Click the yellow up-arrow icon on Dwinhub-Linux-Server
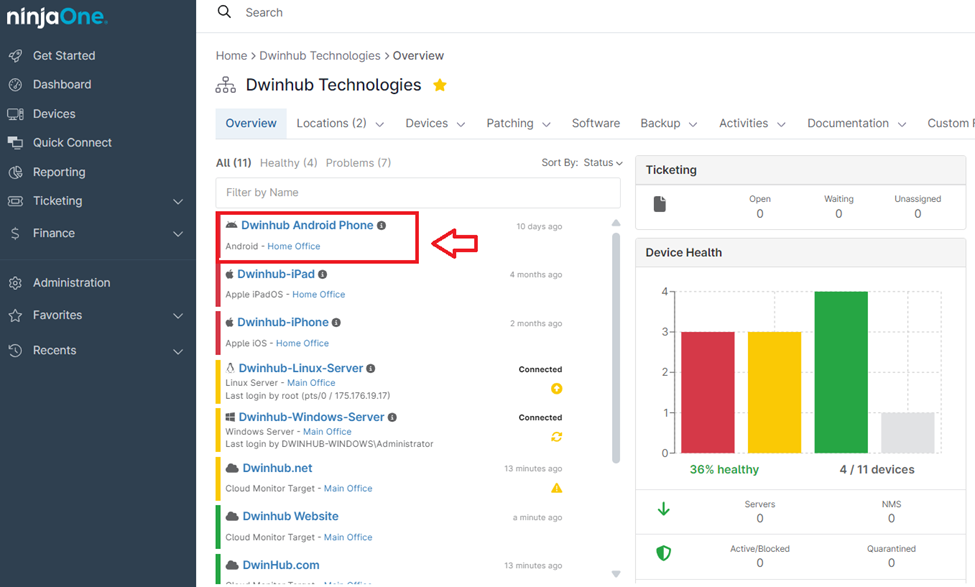This screenshot has width=975, height=587. [x=556, y=389]
